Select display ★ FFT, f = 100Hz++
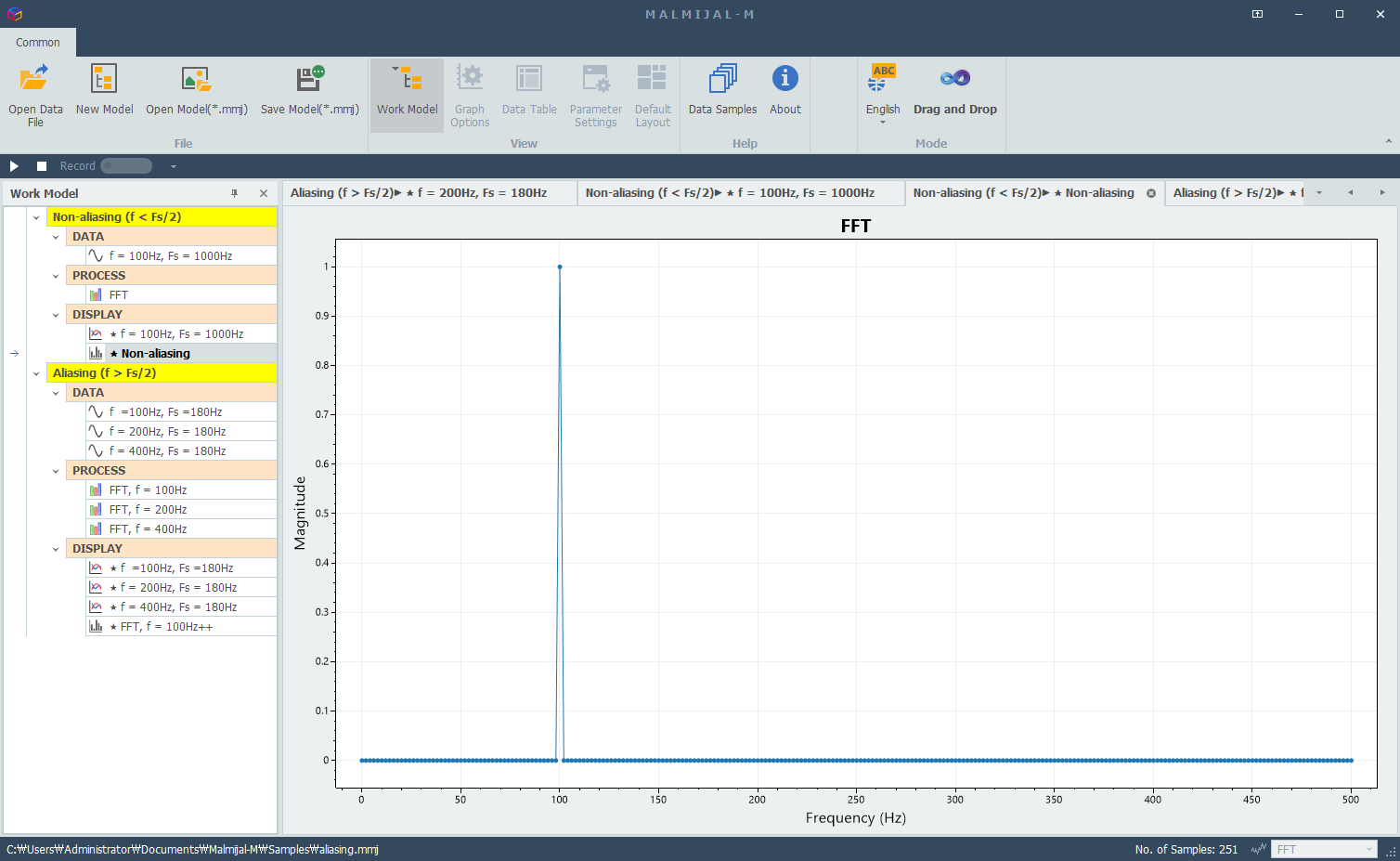1400x861 pixels. [181, 626]
